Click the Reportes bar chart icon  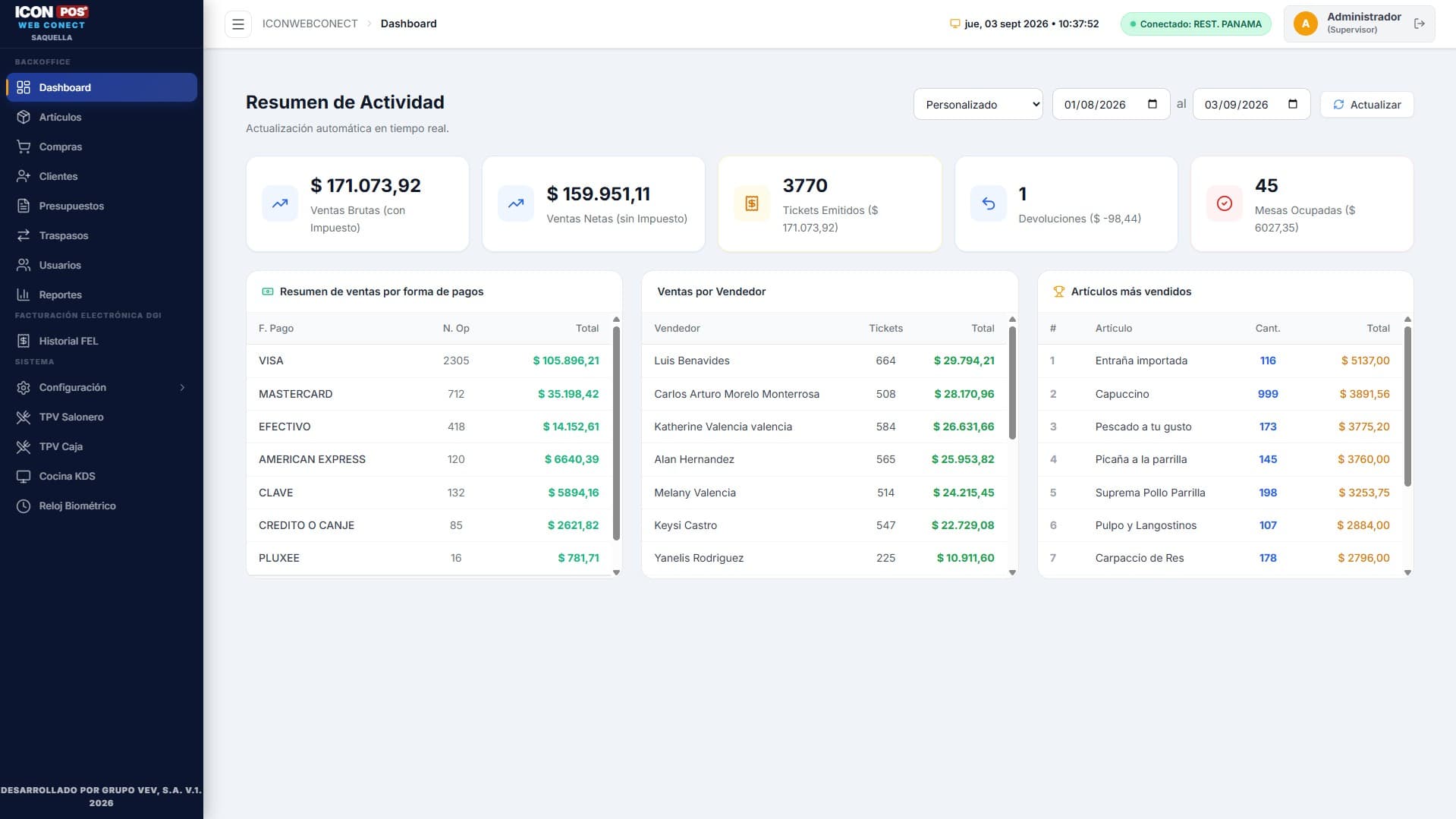(x=24, y=295)
